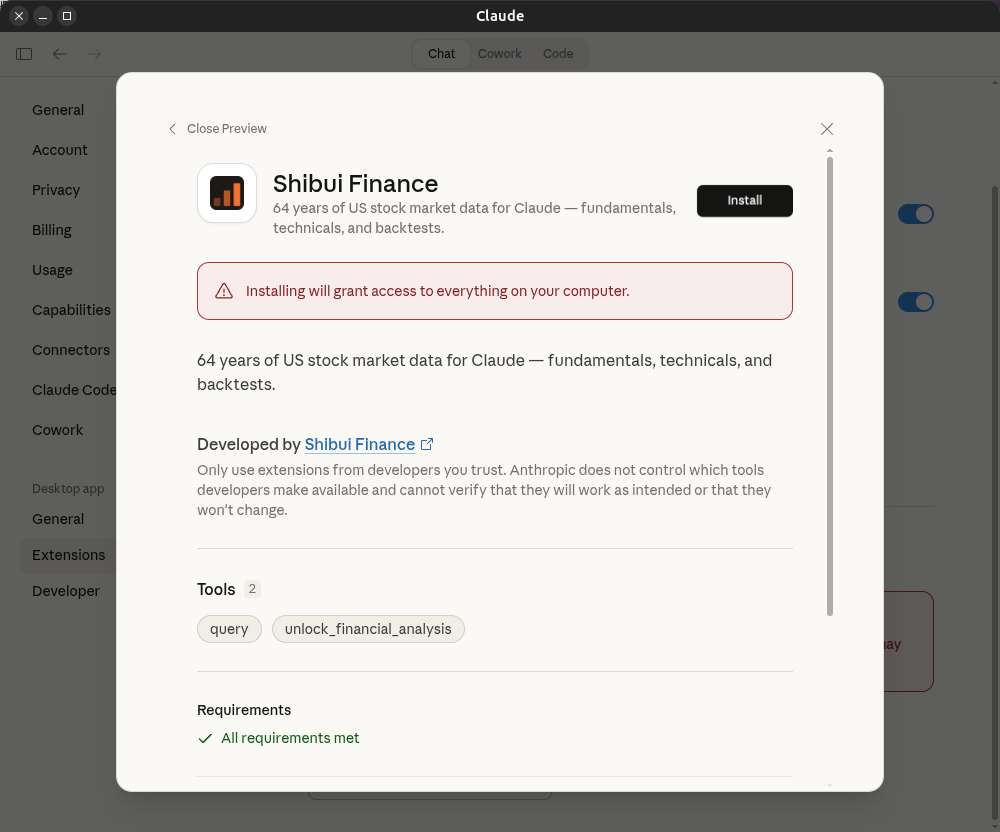Click the green checkmark next to requirements
Image resolution: width=1000 pixels, height=832 pixels.
205,738
